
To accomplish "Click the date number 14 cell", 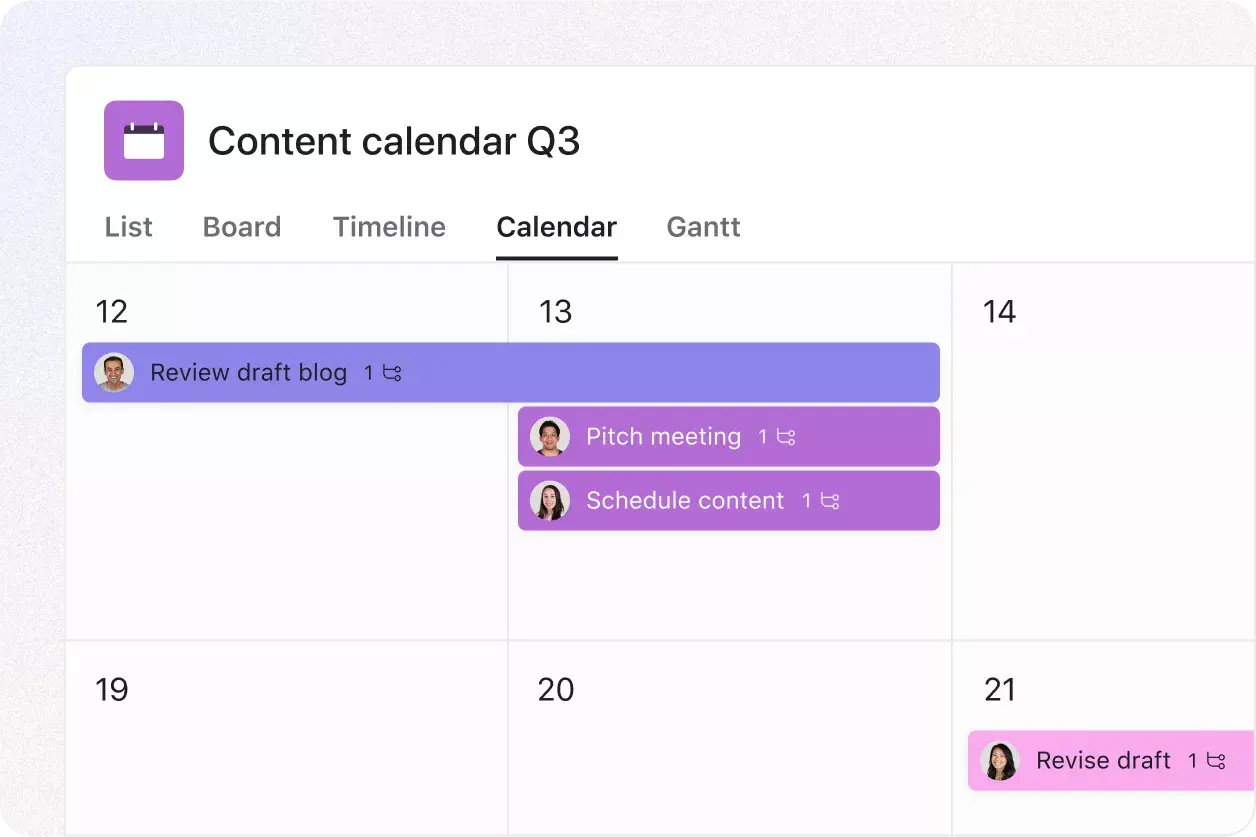I will (x=999, y=311).
